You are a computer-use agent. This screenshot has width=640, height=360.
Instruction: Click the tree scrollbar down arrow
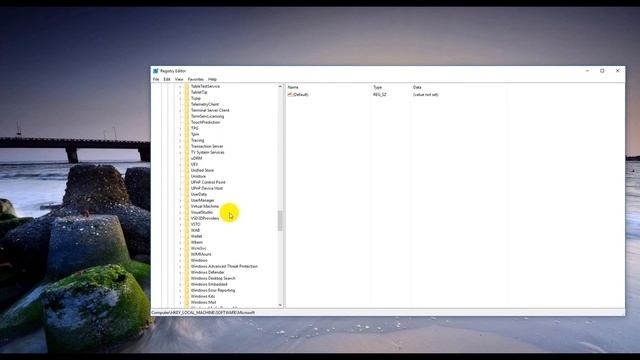click(280, 305)
